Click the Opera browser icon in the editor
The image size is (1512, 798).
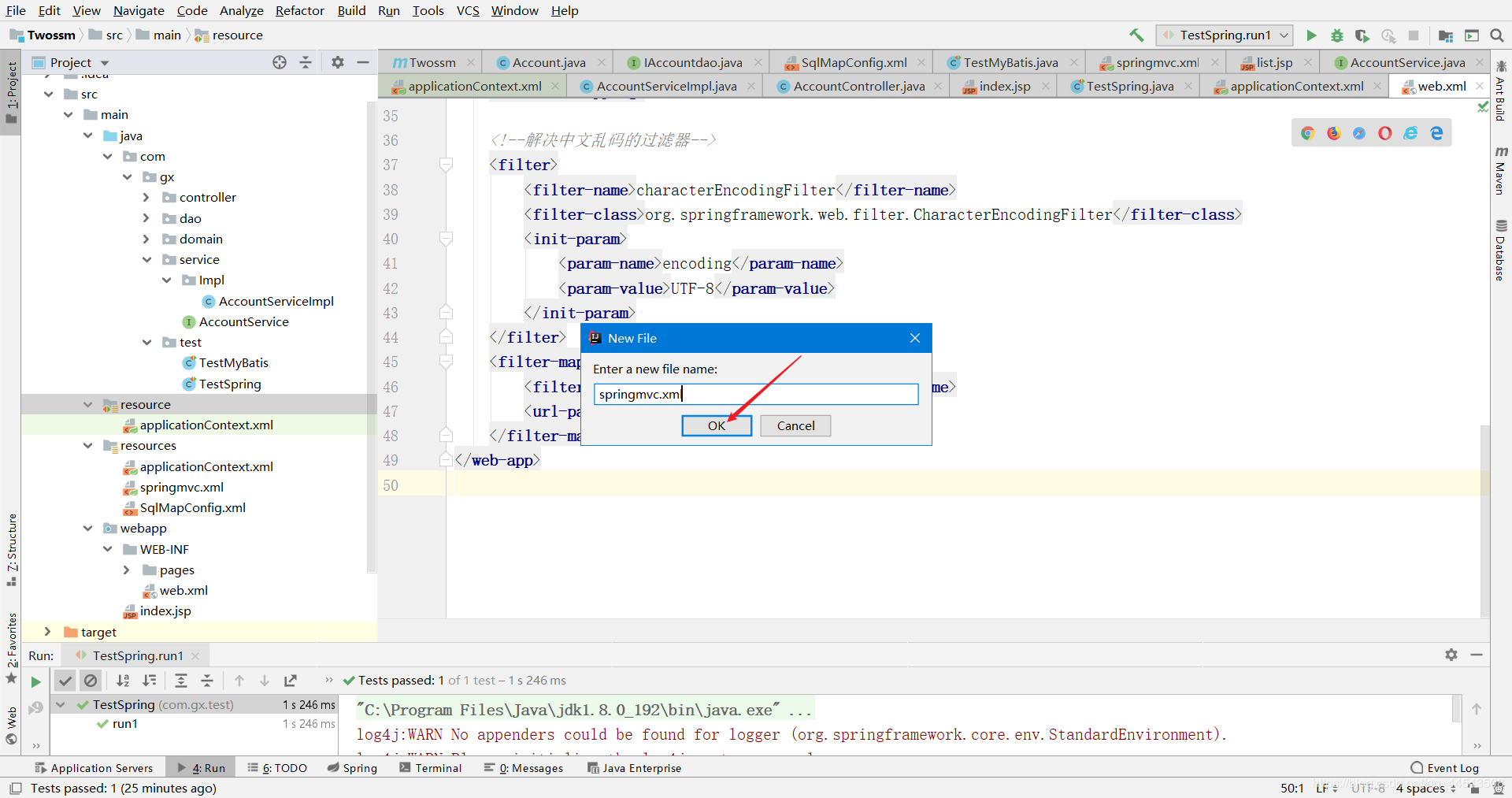pyautogui.click(x=1384, y=133)
